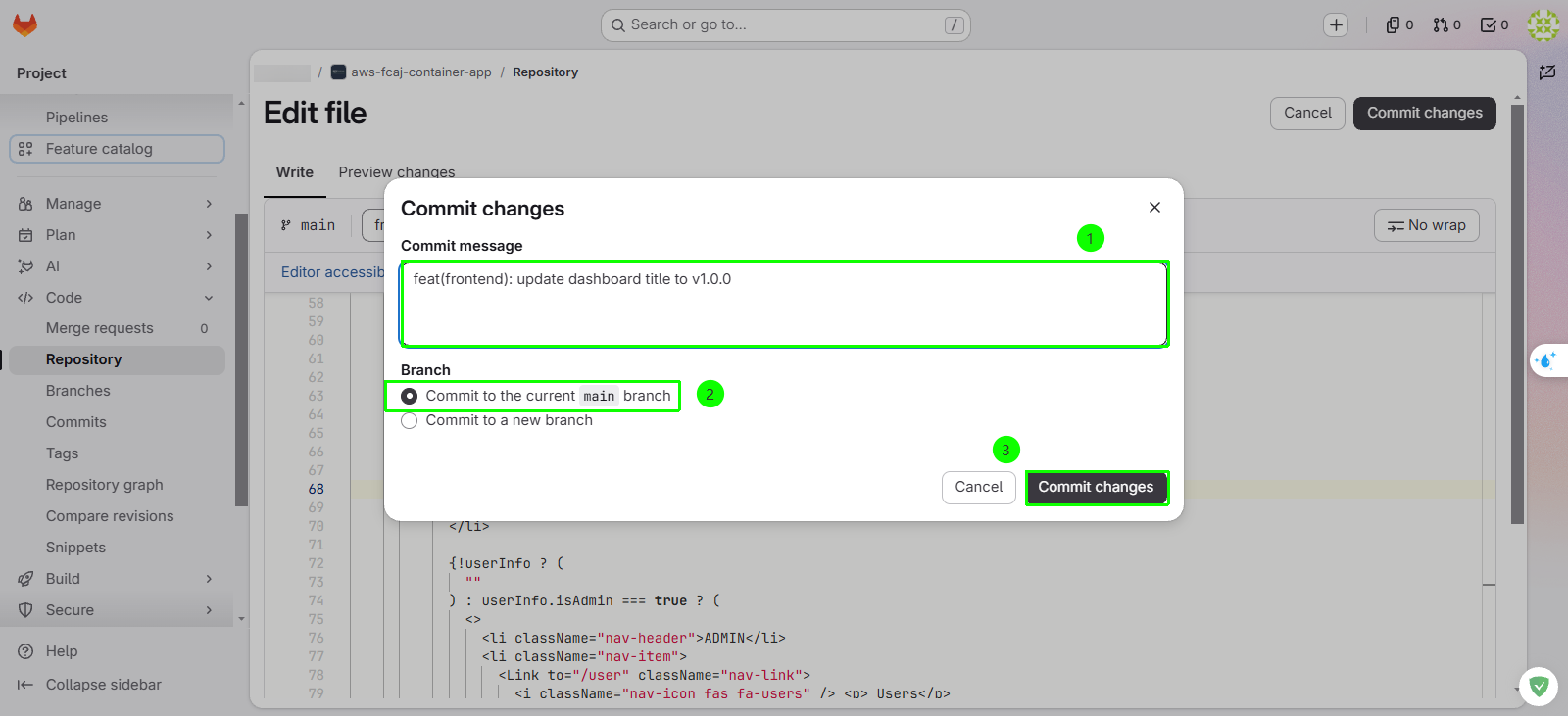
Task: Click the Feature catalog grid icon
Action: click(x=25, y=149)
